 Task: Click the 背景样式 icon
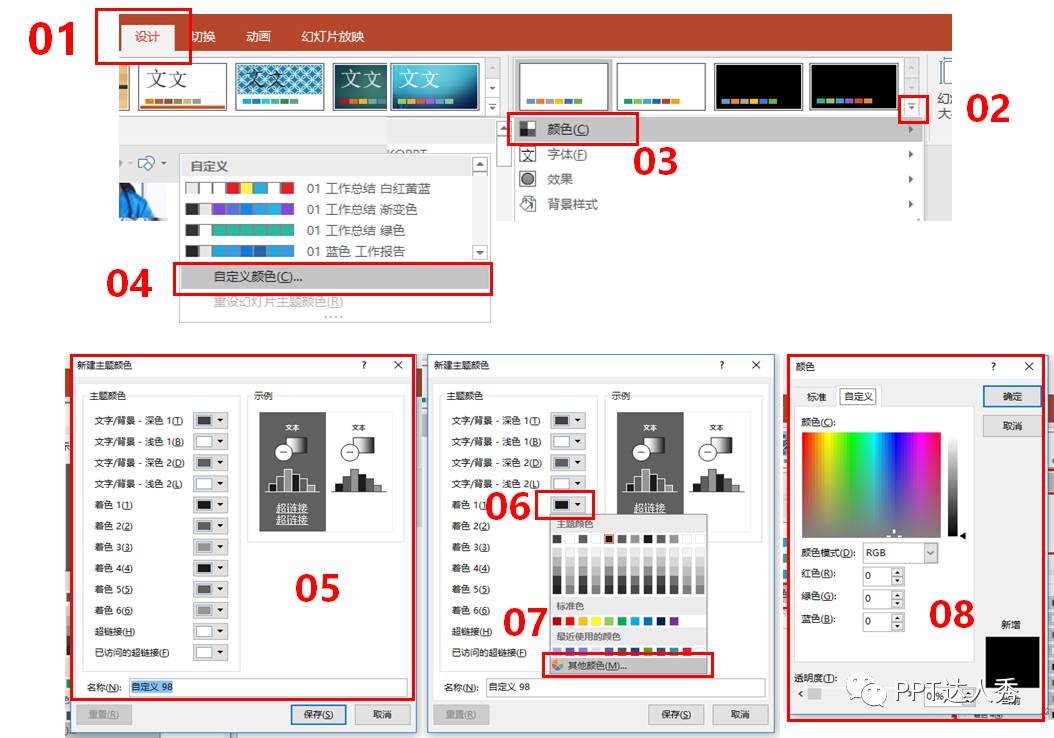(x=528, y=204)
